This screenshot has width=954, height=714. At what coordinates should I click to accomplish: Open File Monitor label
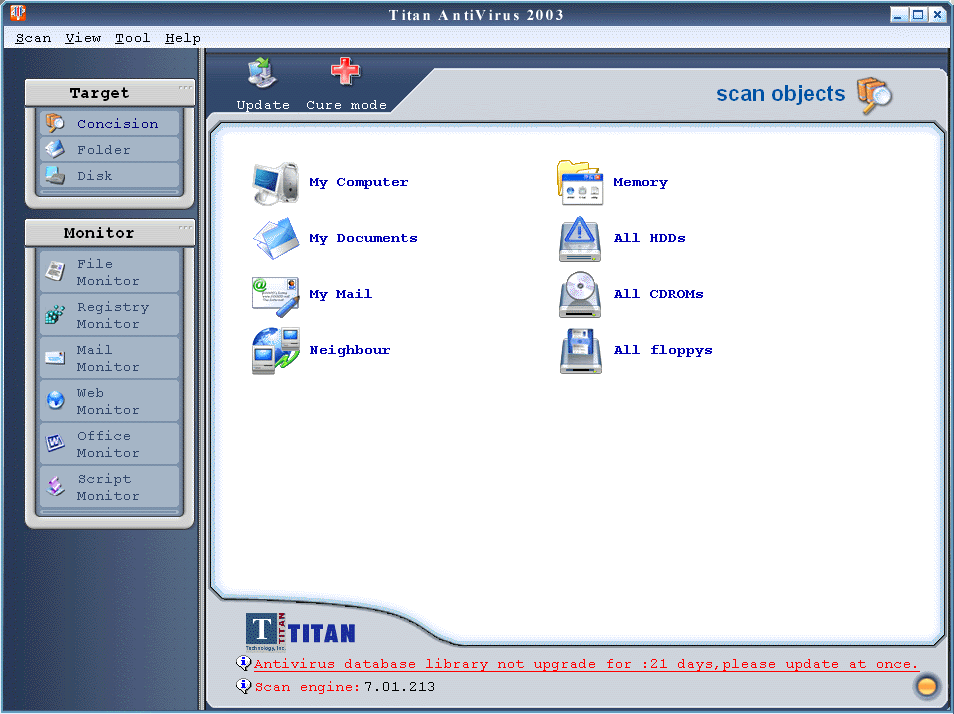pyautogui.click(x=108, y=272)
